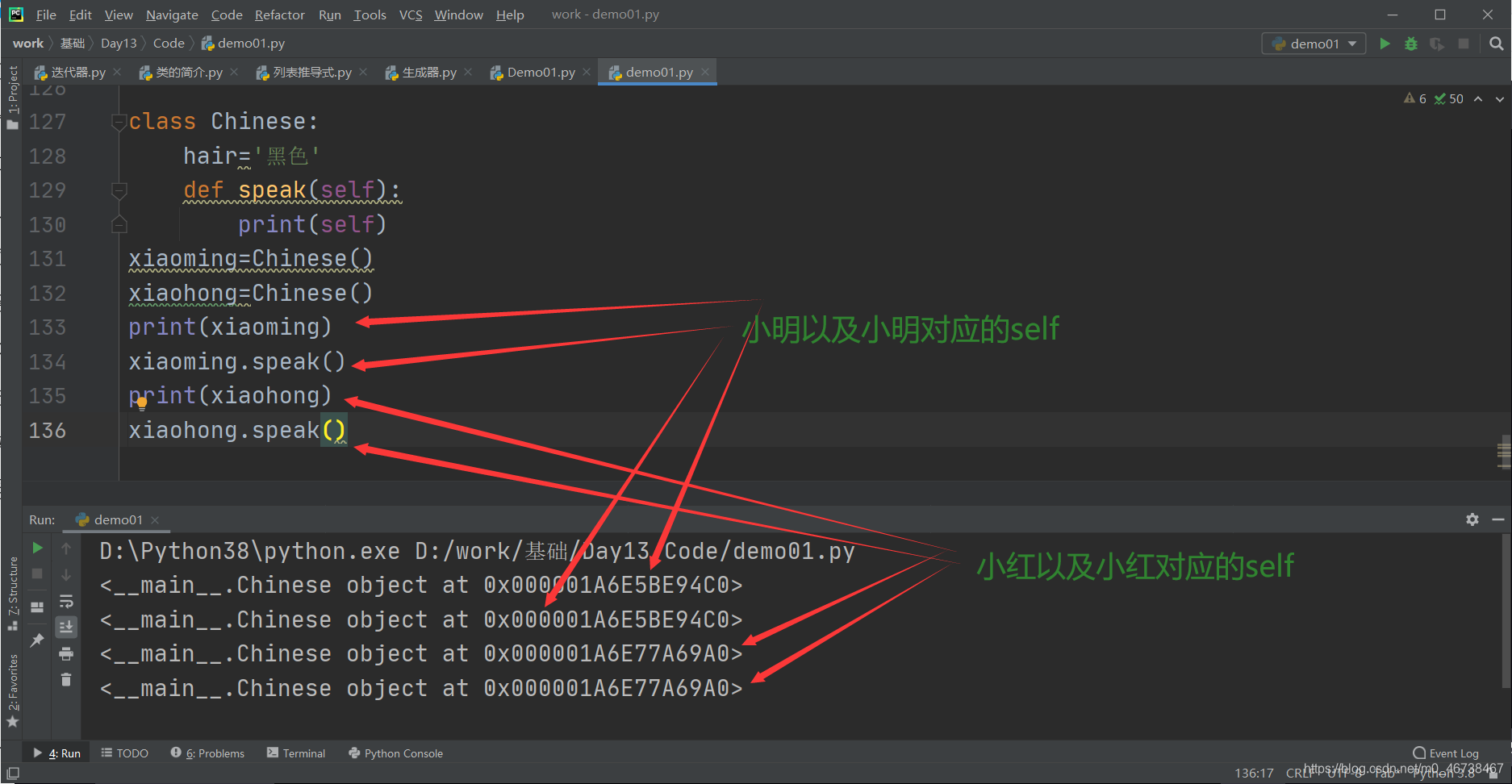Open the Python Console tool window
Screen dimensions: 1512x784
[396, 753]
